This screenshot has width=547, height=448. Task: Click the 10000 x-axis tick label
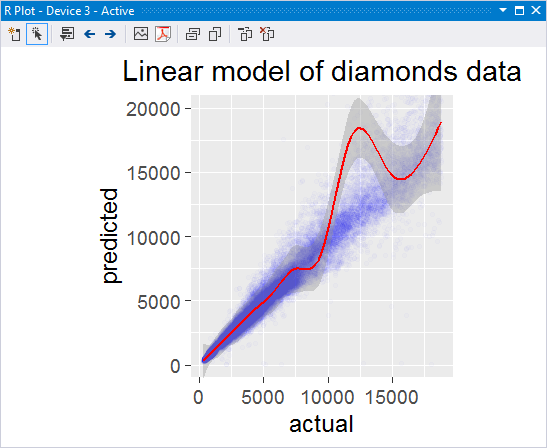328,397
